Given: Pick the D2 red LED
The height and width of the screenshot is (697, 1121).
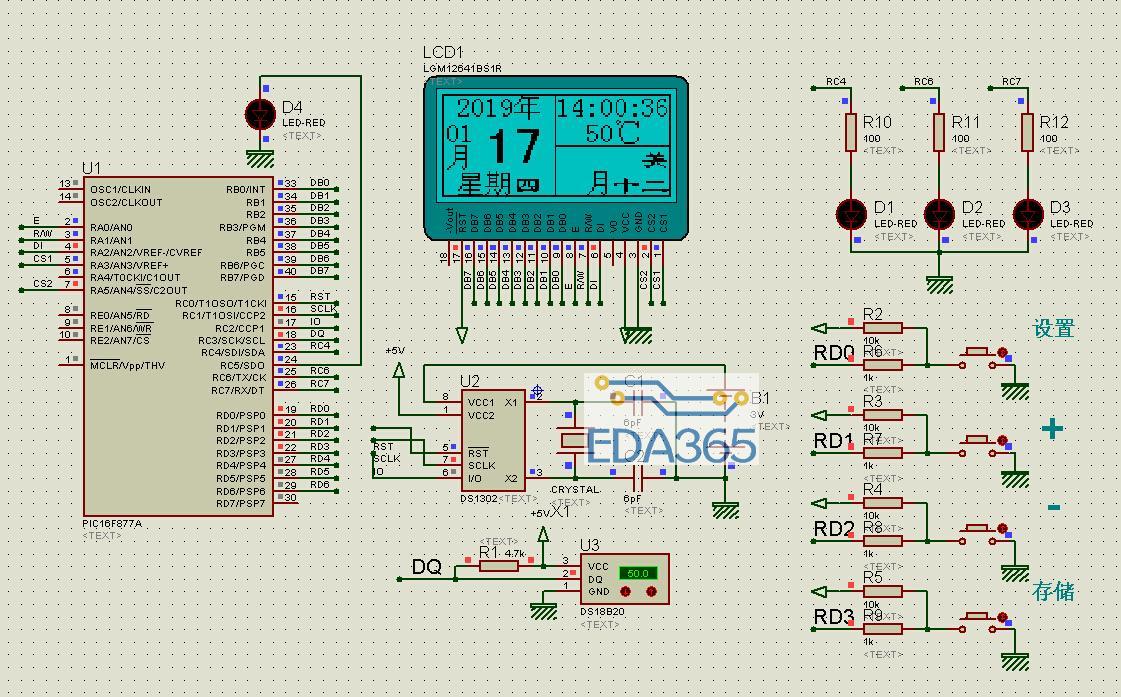Looking at the screenshot, I should pos(939,214).
